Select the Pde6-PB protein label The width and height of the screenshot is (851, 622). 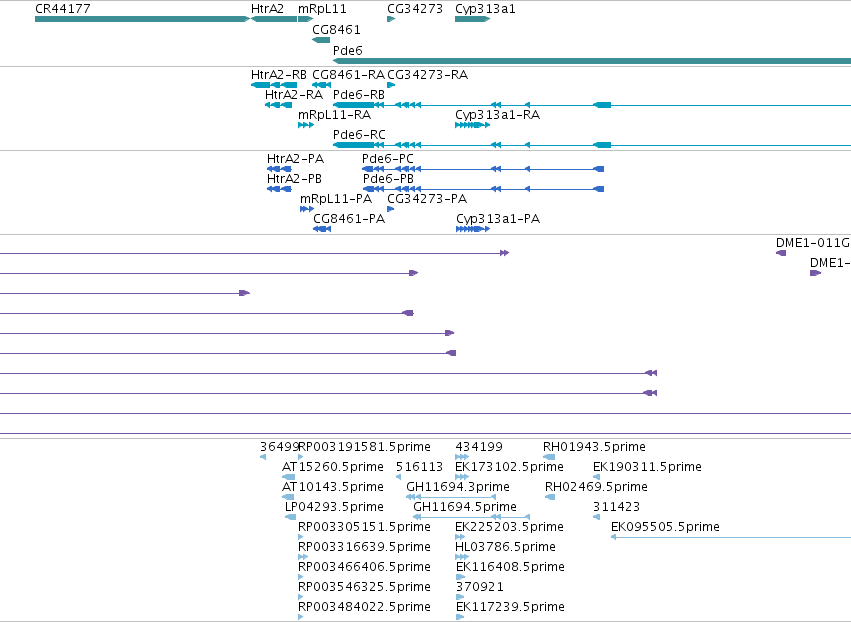pos(388,179)
